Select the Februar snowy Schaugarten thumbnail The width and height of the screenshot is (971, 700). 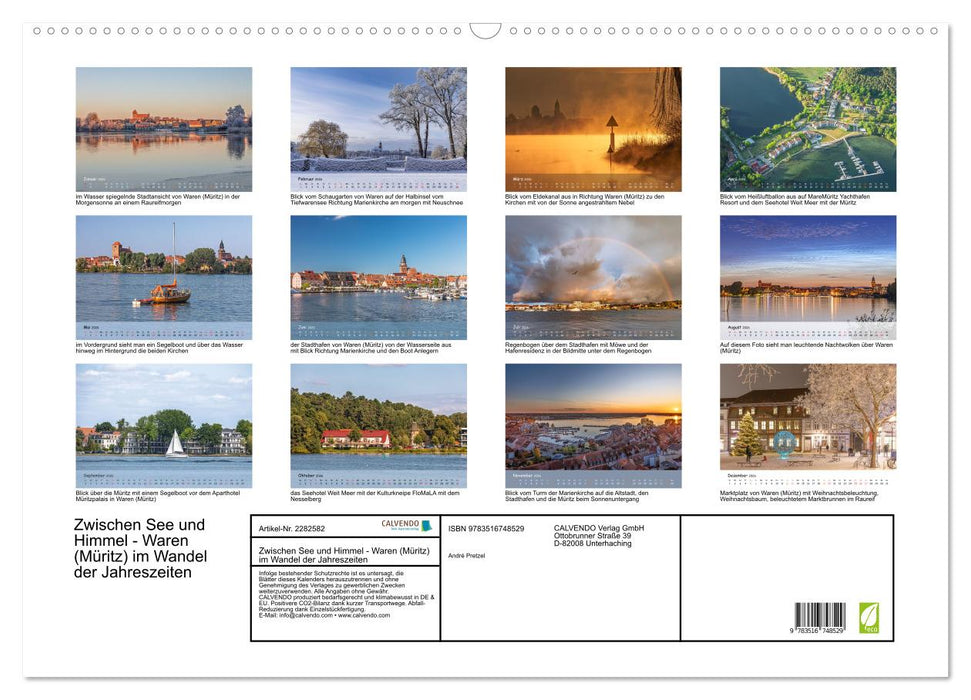[378, 125]
